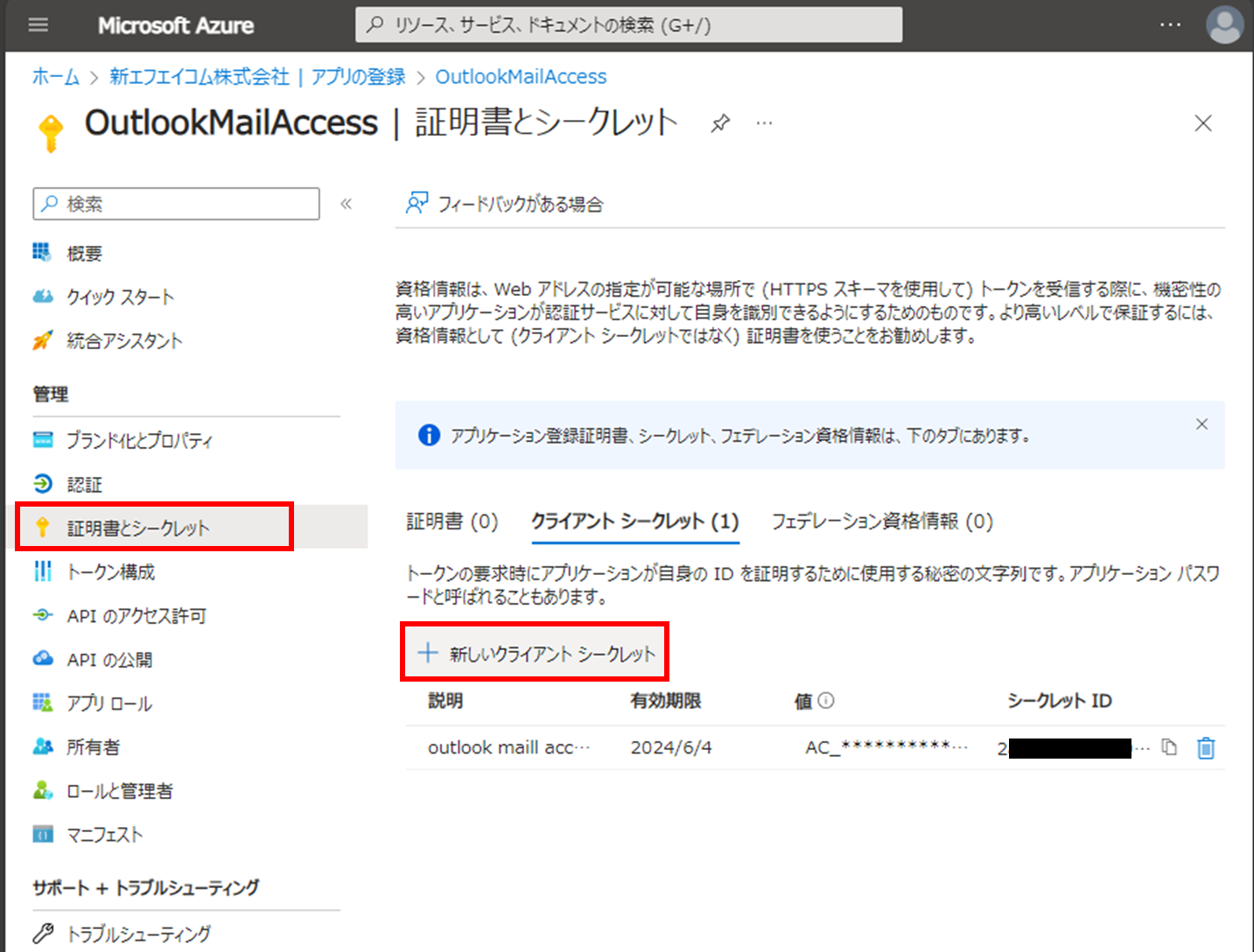Delete the outlook maill acc secret
The image size is (1254, 952).
click(x=1206, y=748)
